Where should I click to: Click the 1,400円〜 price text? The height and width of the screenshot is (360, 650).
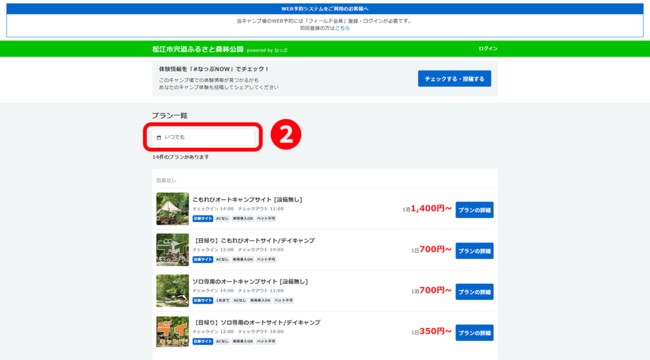pyautogui.click(x=431, y=209)
